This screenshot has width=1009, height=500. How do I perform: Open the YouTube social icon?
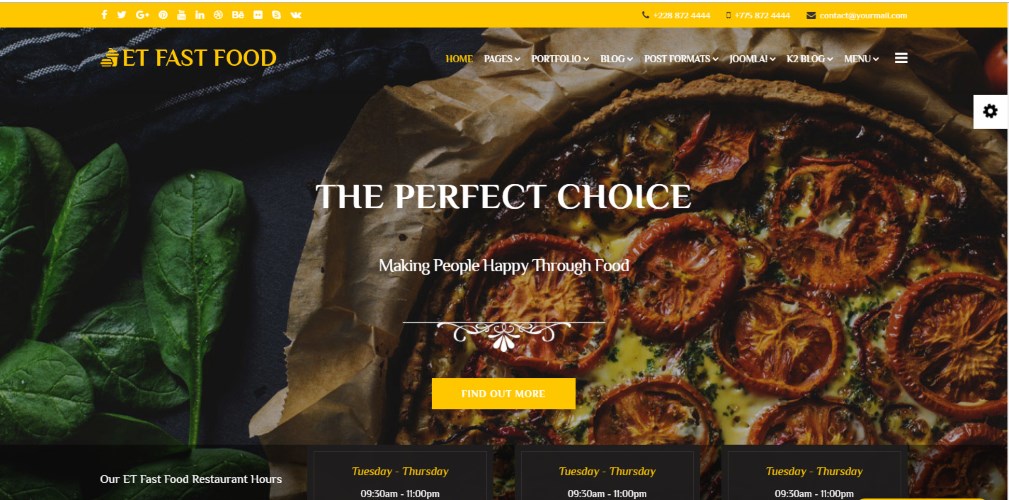click(181, 15)
